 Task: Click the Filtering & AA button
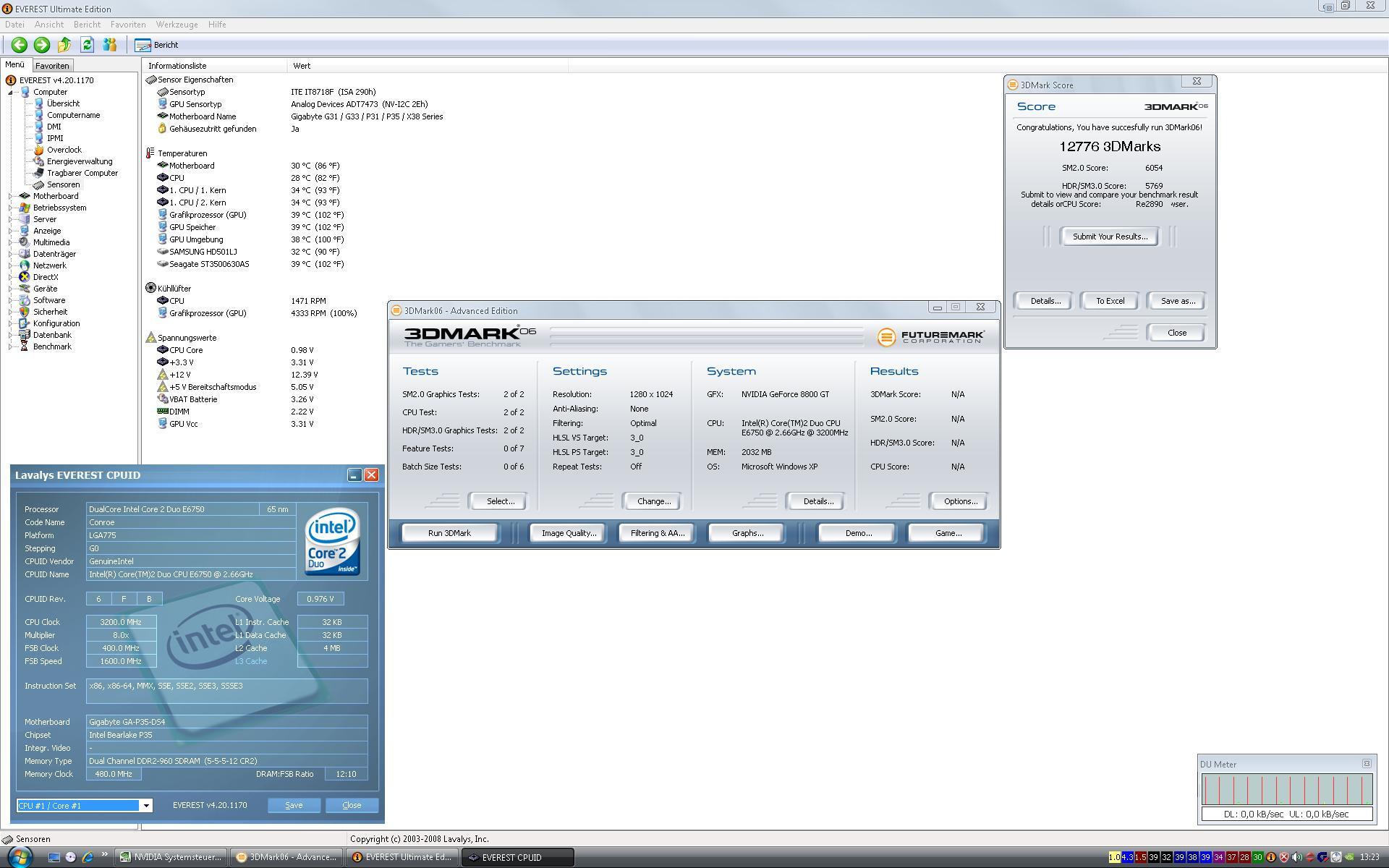657,533
